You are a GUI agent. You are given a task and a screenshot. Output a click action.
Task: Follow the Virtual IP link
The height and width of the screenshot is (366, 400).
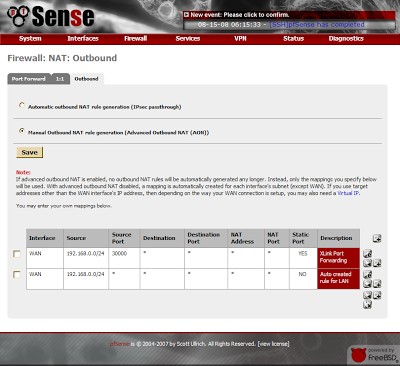coord(348,193)
